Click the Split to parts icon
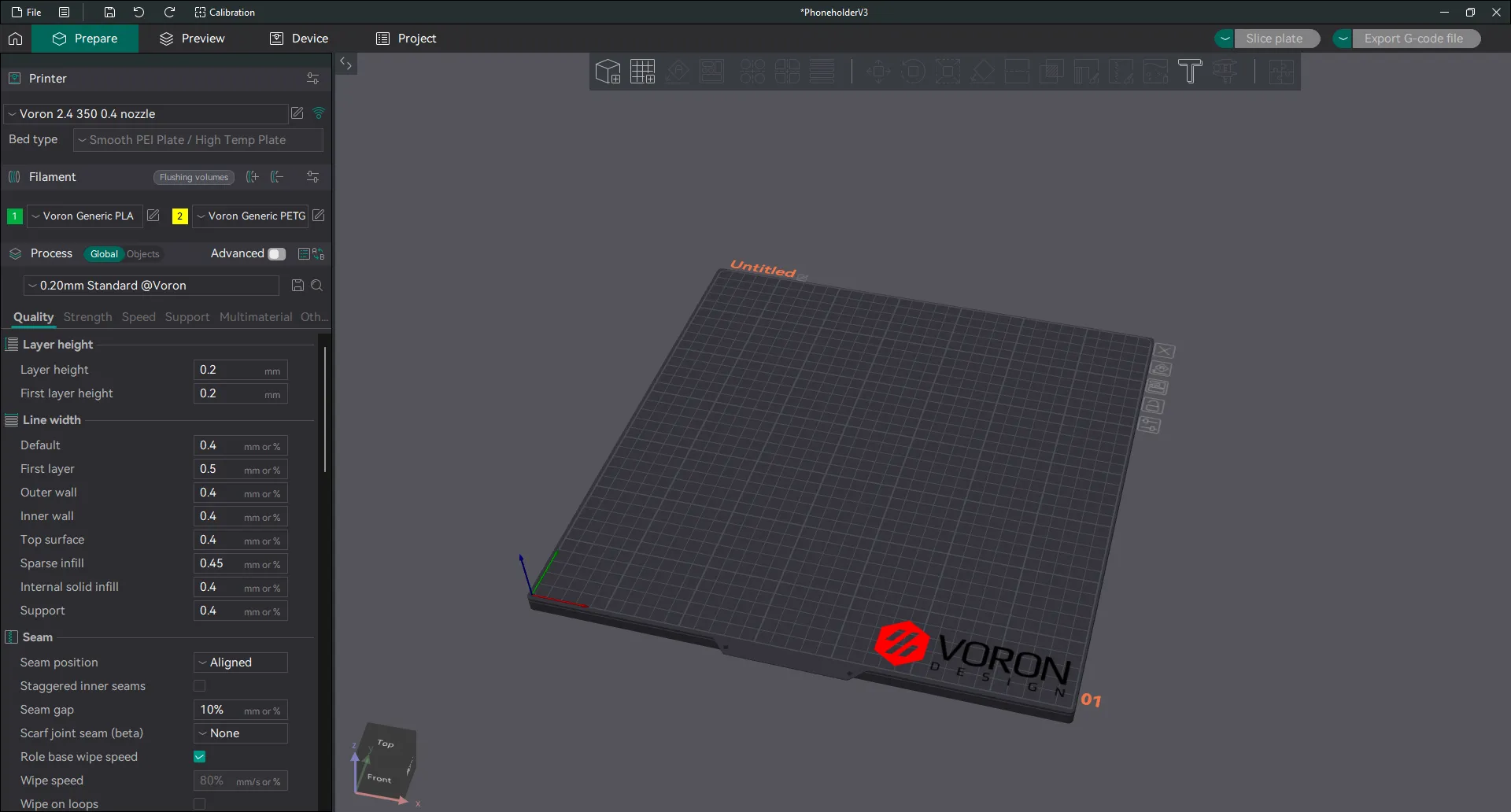Viewport: 1511px width, 812px height. [x=787, y=72]
